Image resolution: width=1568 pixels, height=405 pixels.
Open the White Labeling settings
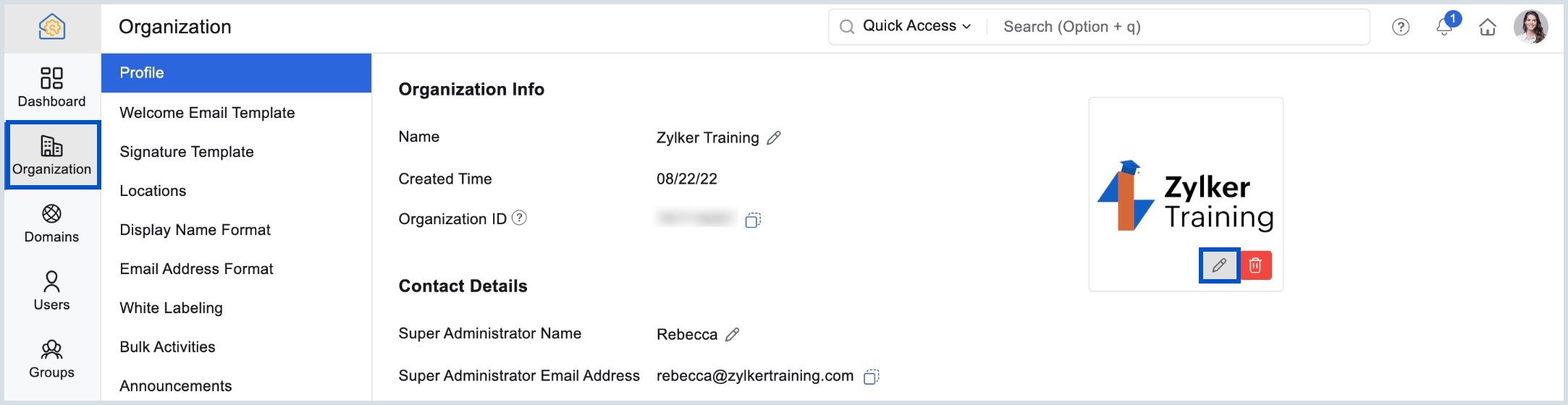[171, 308]
